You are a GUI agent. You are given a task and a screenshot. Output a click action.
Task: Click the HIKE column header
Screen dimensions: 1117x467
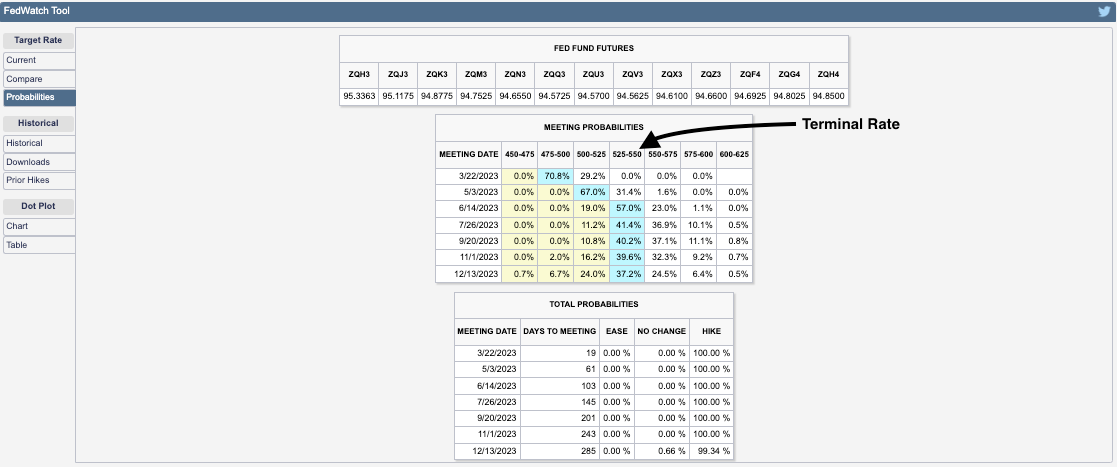click(711, 331)
